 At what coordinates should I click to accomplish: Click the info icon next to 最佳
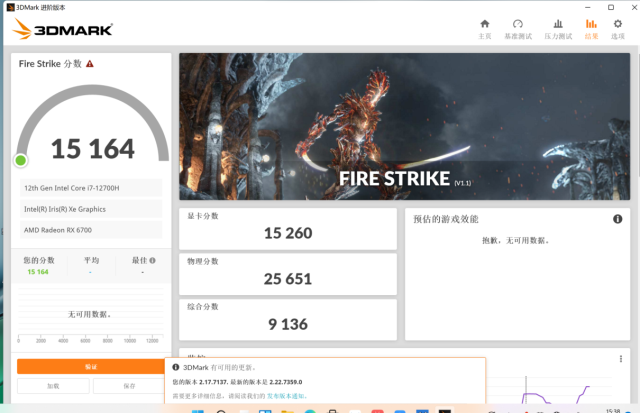152,260
